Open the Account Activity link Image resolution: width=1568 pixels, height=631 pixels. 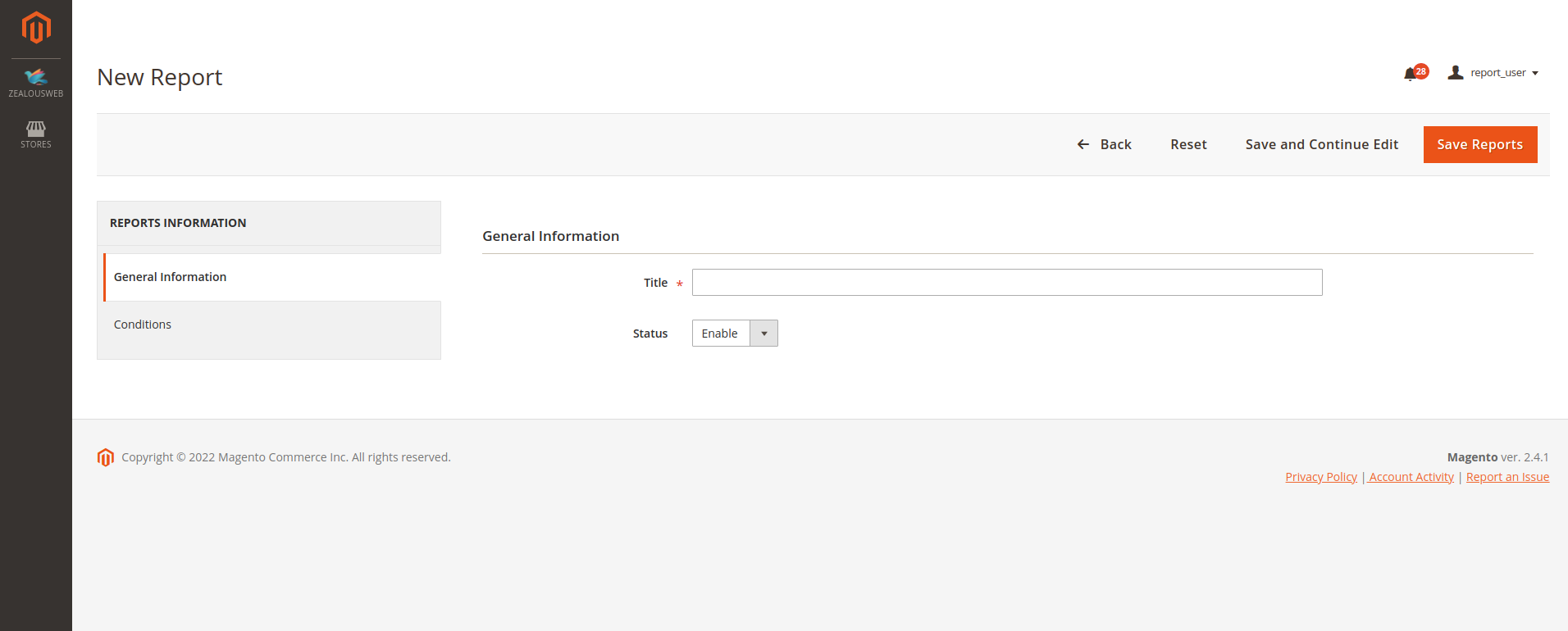click(1411, 477)
